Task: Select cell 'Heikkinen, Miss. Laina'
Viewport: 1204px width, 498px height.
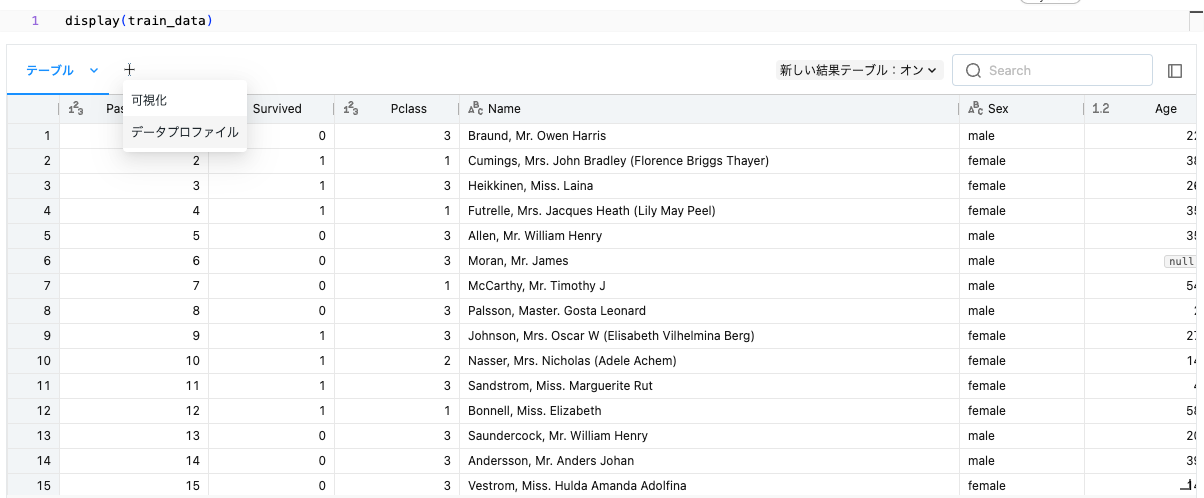Action: point(709,186)
